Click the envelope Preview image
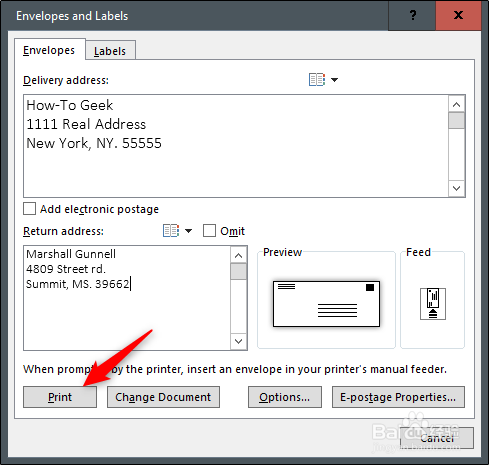This screenshot has height=465, width=489. tap(326, 304)
